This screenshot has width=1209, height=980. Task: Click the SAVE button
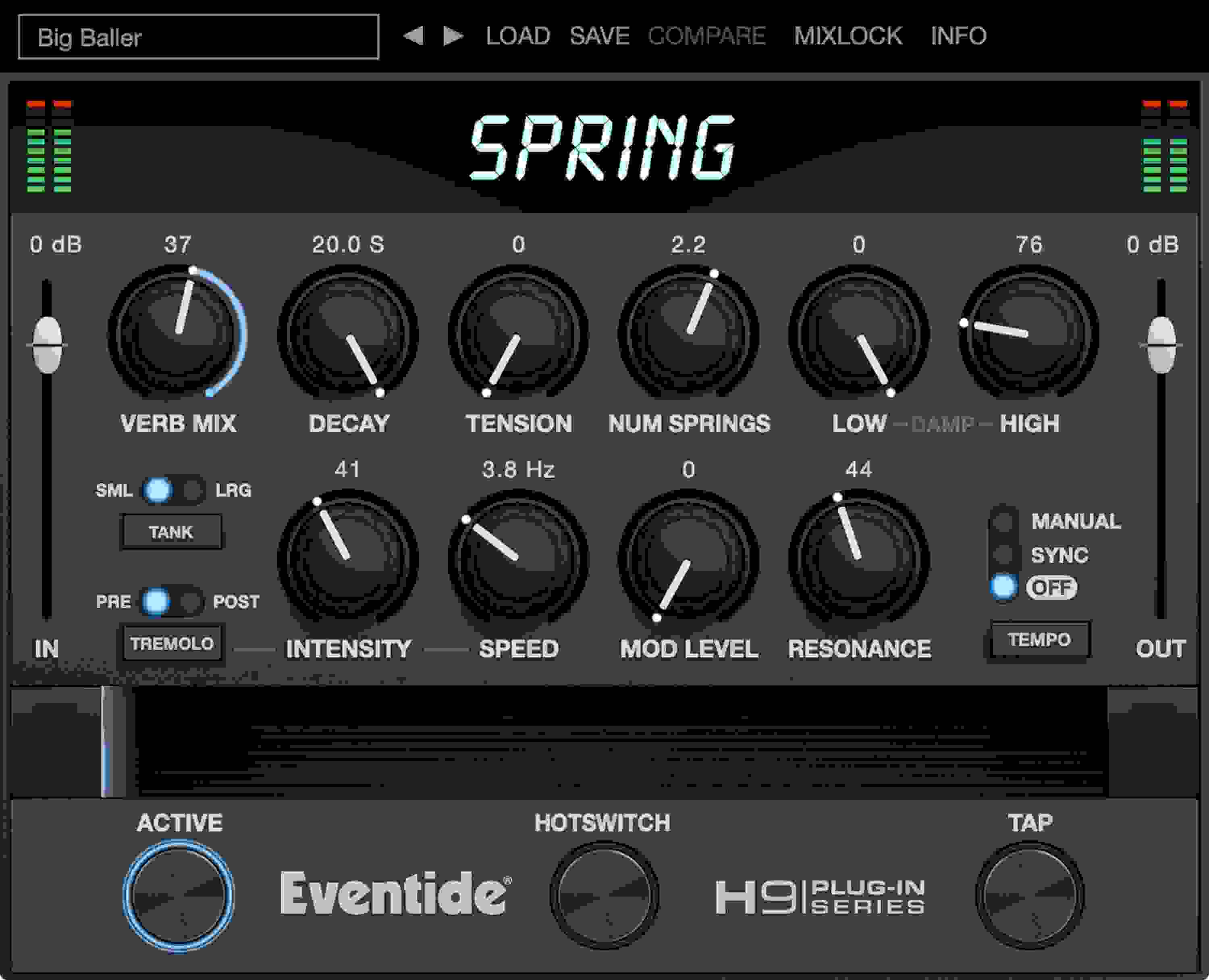(599, 35)
